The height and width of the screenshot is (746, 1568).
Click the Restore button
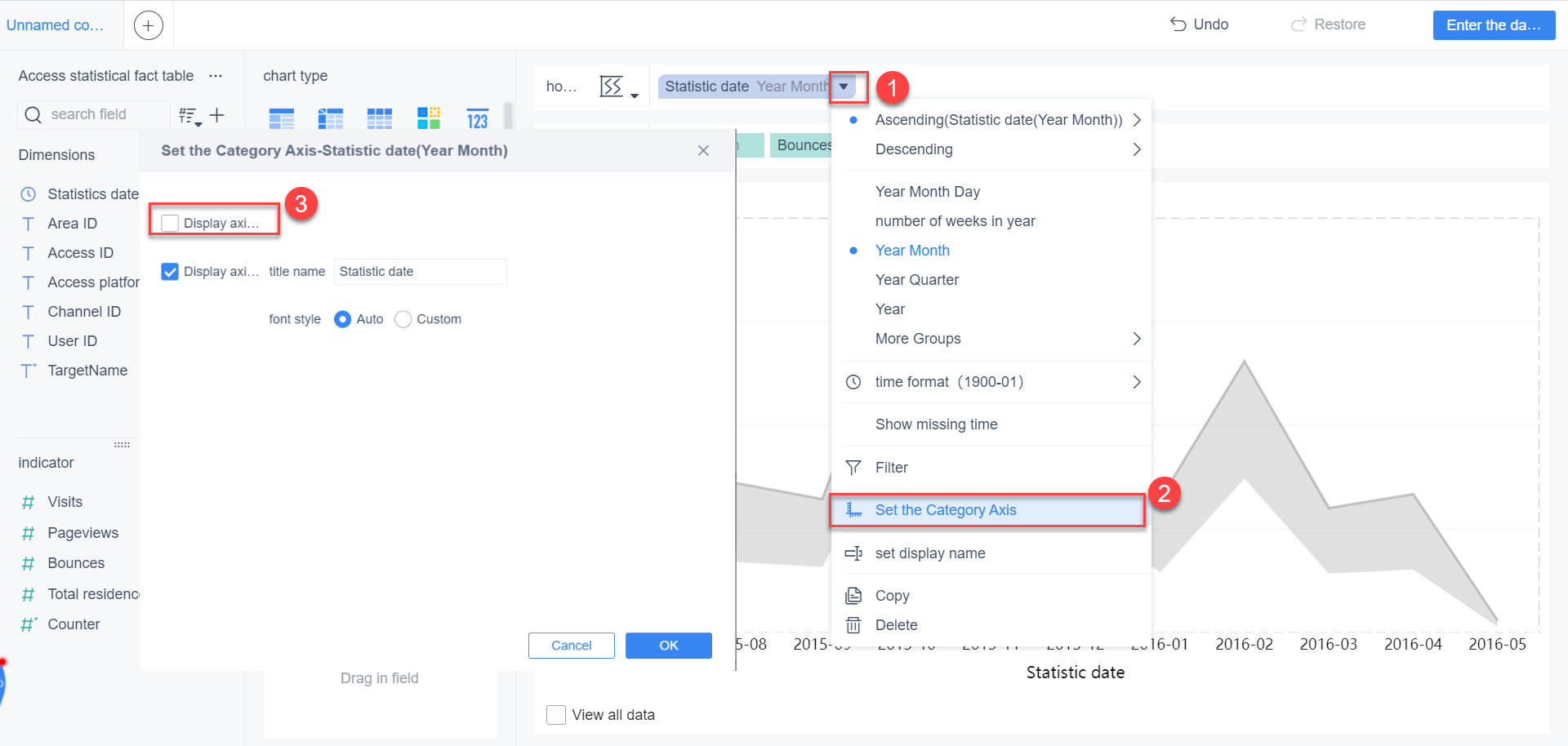(1328, 24)
